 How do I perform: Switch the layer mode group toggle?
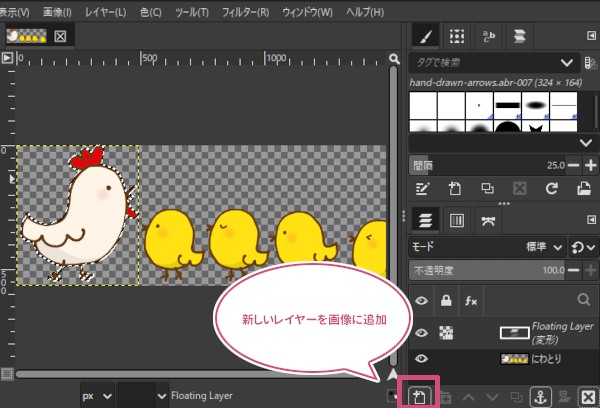(x=582, y=247)
